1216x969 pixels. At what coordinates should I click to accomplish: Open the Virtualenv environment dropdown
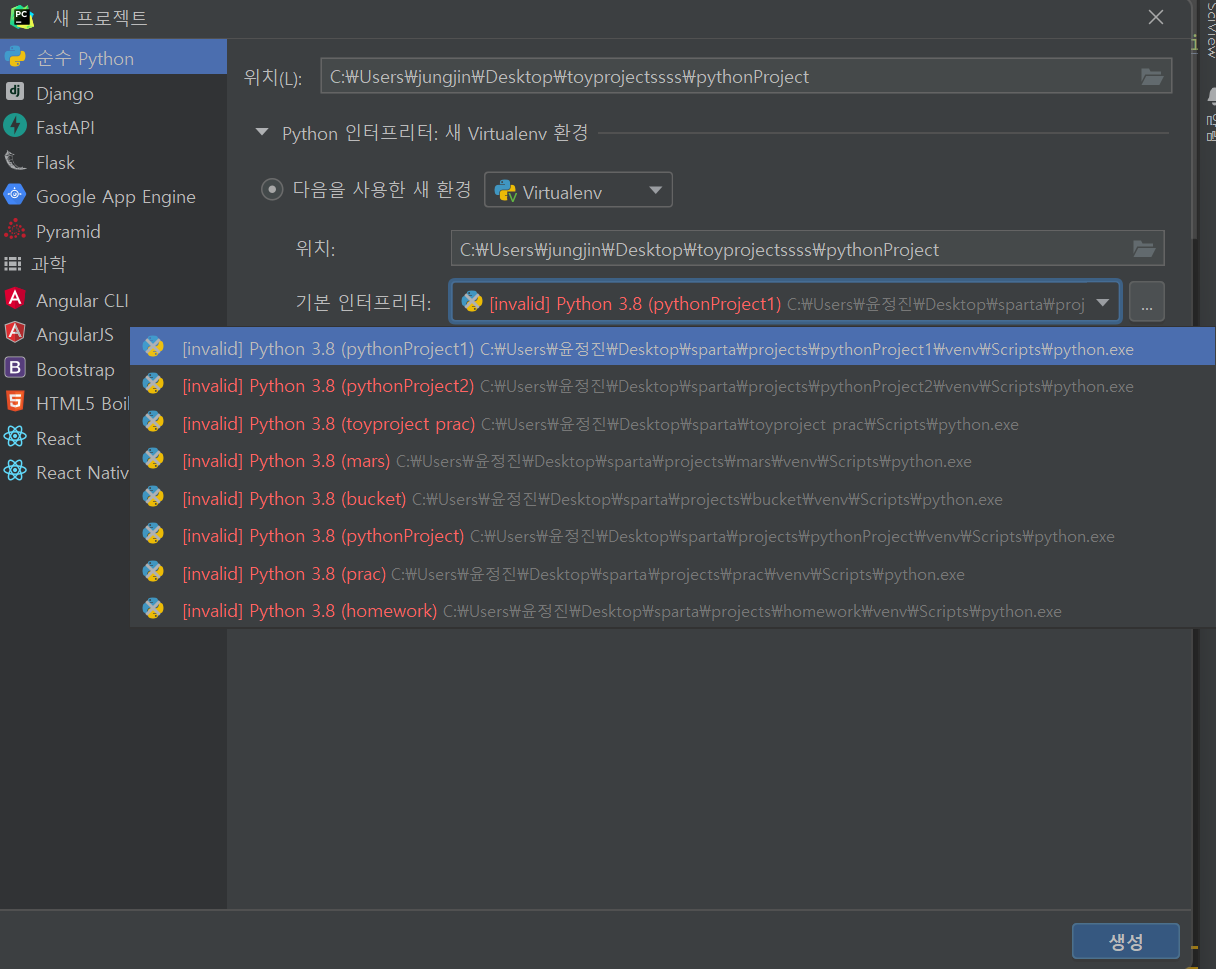[x=578, y=190]
